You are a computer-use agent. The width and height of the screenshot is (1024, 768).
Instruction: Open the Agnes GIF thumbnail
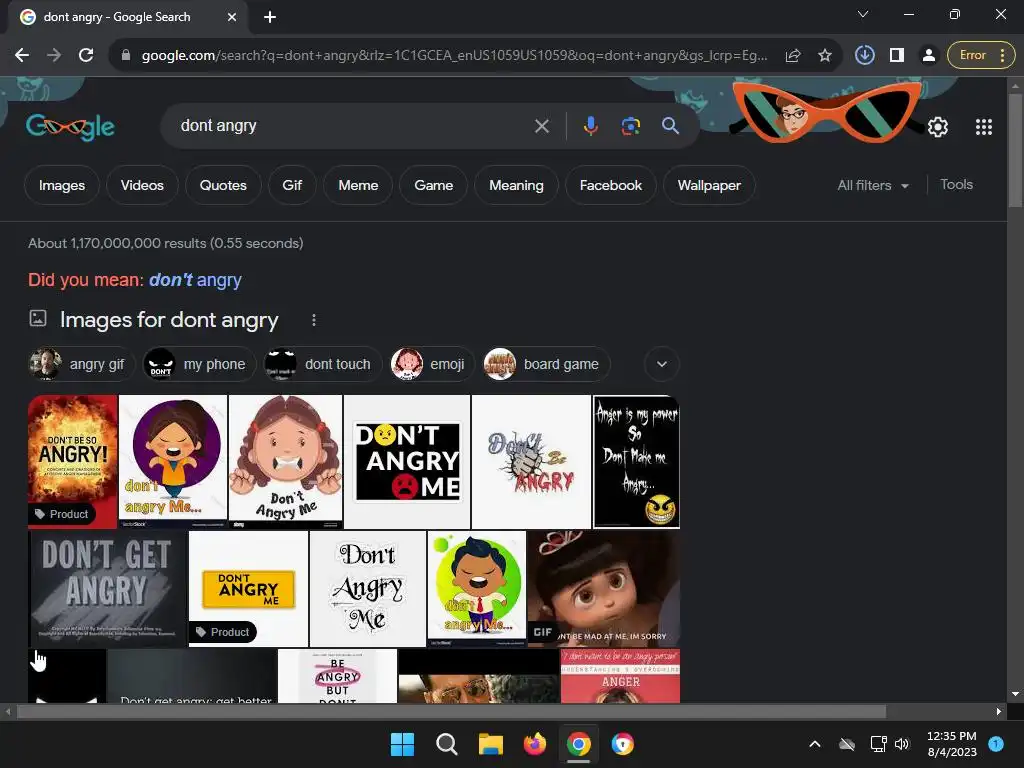(603, 589)
